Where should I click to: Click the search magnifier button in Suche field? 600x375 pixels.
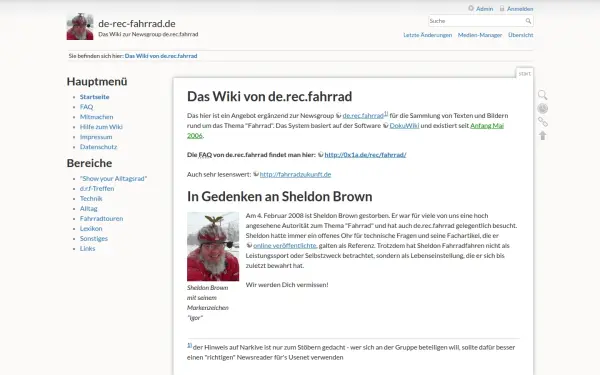point(528,21)
